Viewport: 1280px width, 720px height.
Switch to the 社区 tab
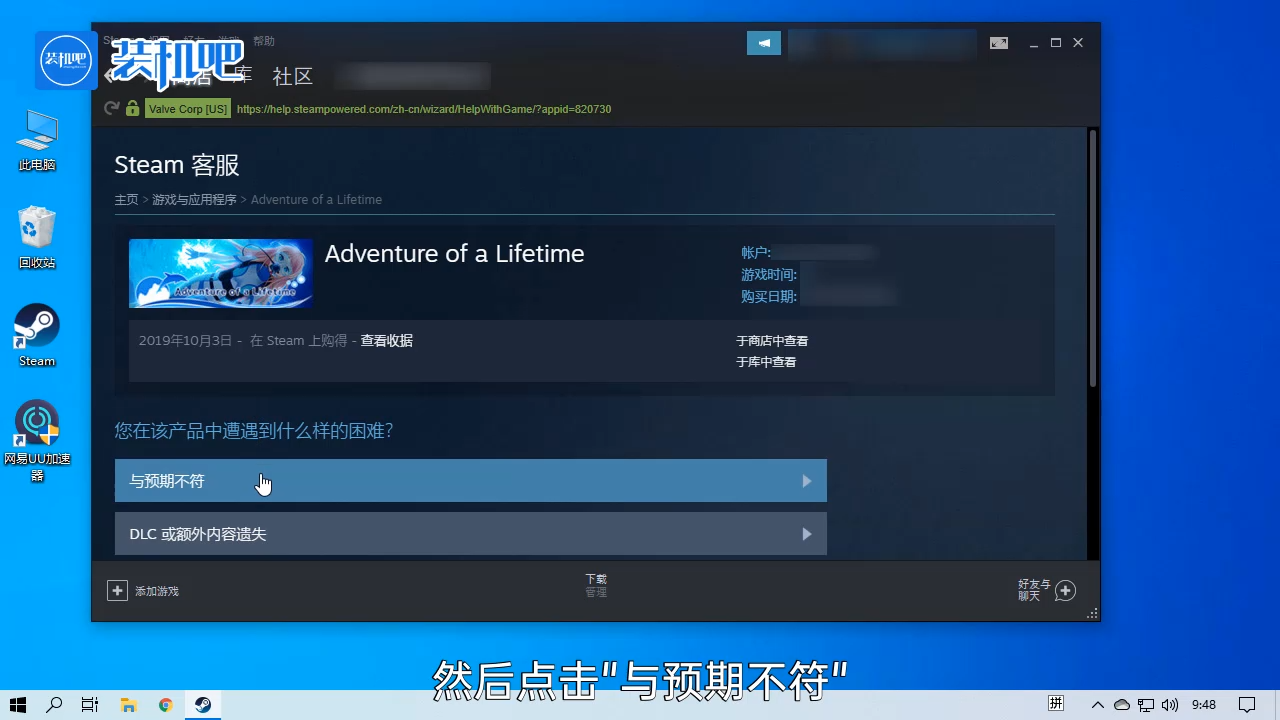click(x=292, y=76)
